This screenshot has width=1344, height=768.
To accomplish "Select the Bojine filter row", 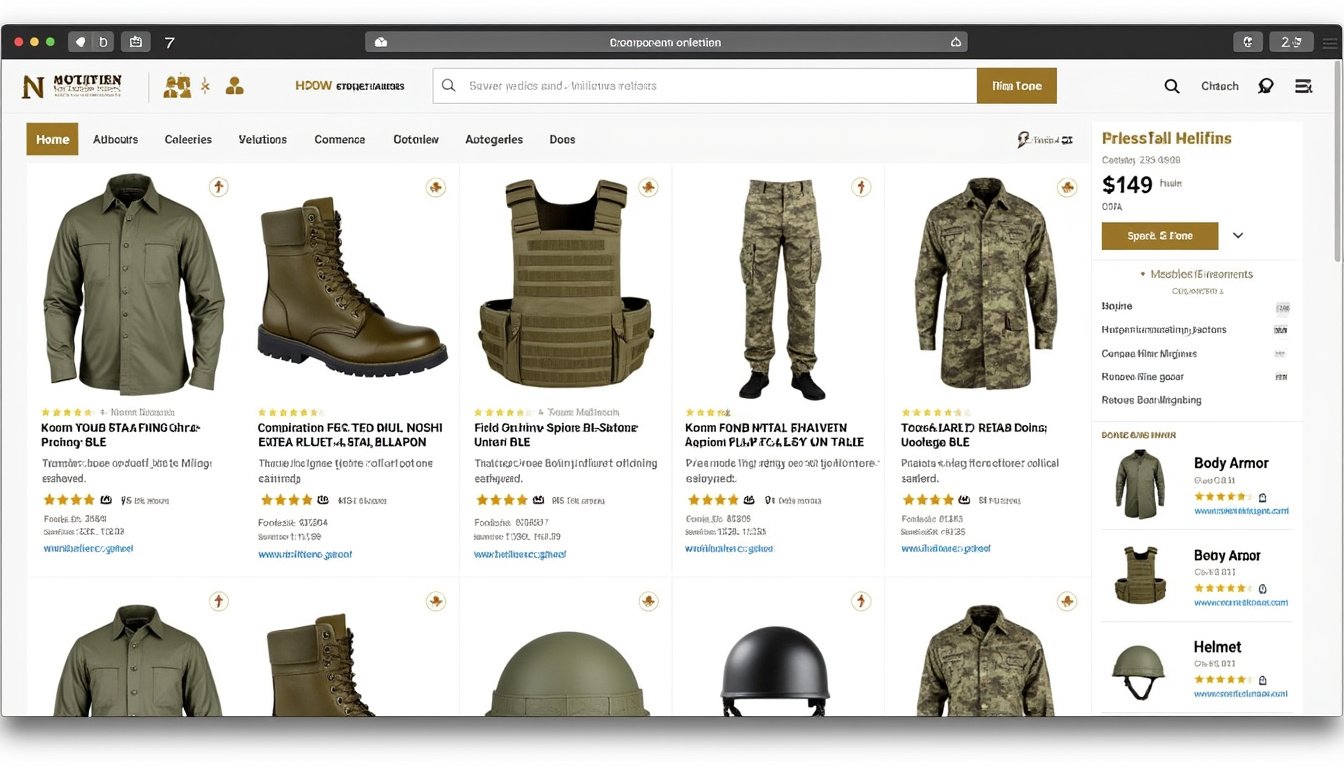I will 1195,306.
